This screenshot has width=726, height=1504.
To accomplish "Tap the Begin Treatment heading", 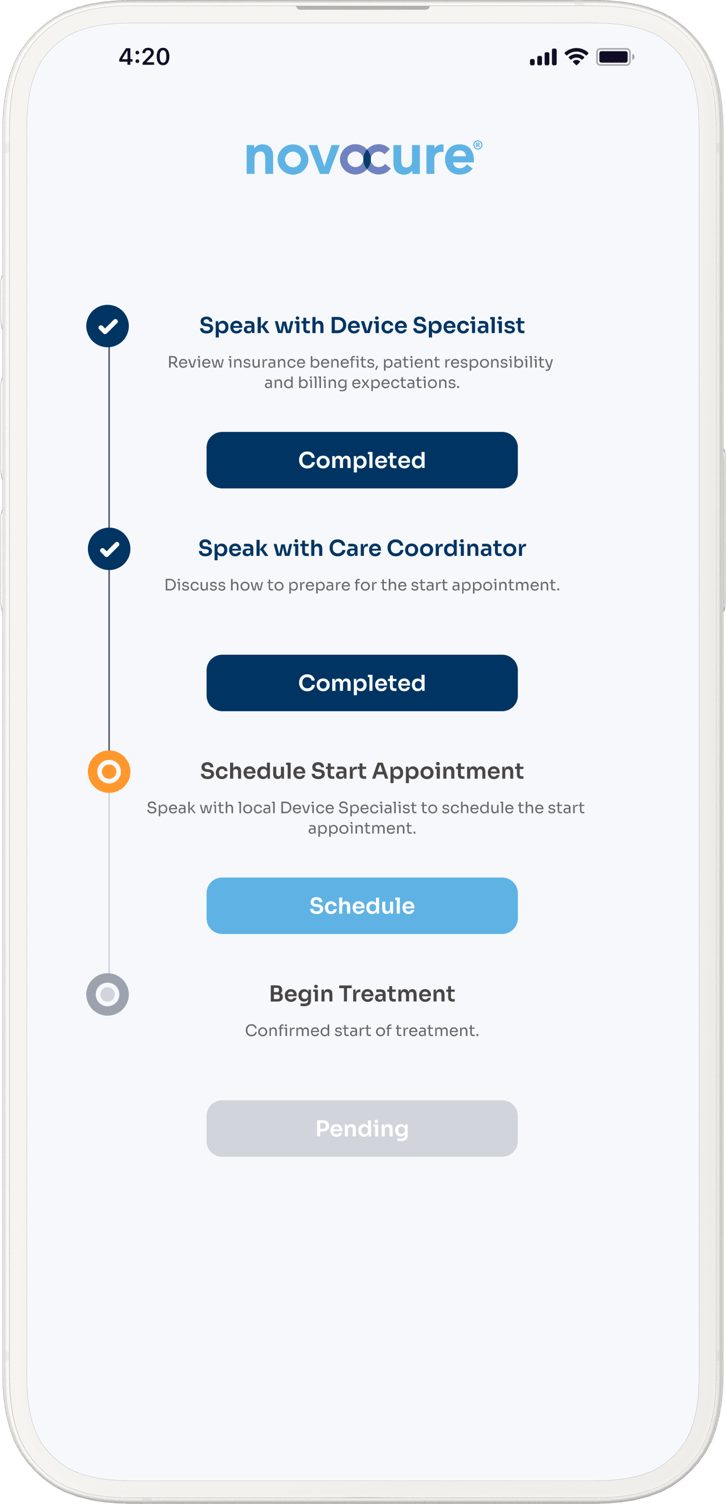I will [362, 994].
